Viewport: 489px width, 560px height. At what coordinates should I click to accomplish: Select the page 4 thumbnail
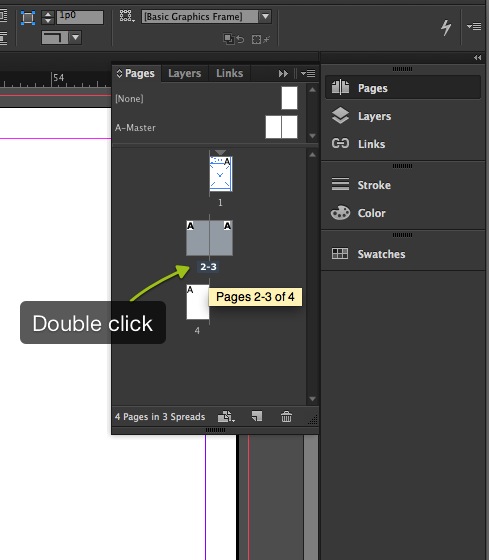coord(198,302)
